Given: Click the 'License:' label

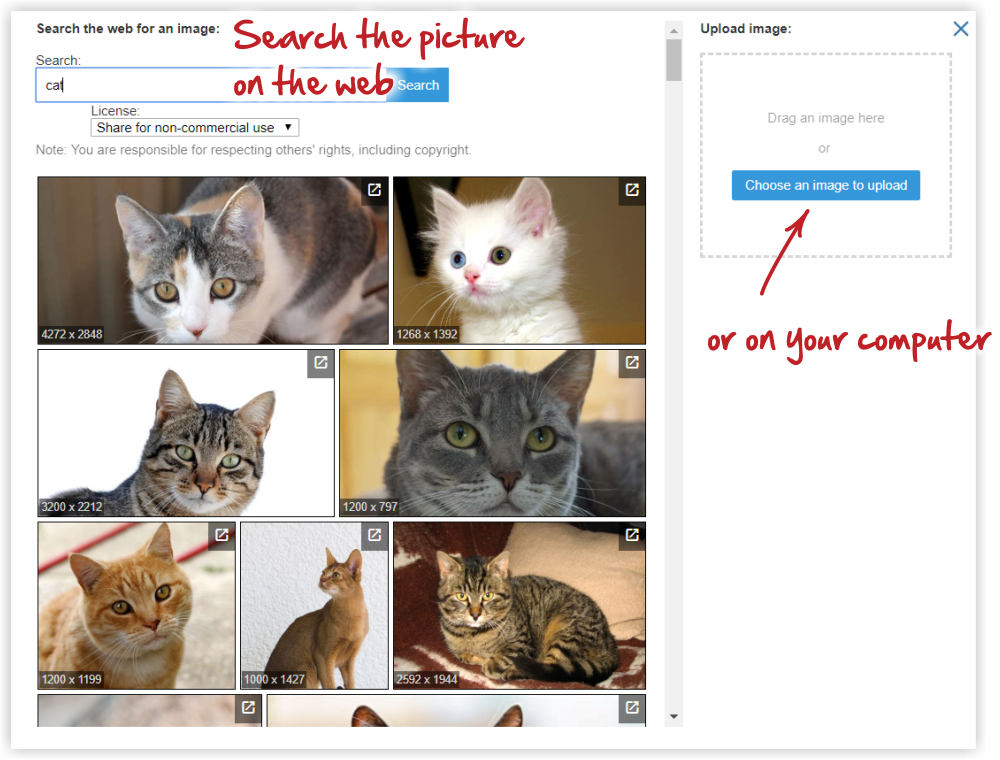Looking at the screenshot, I should (x=115, y=110).
